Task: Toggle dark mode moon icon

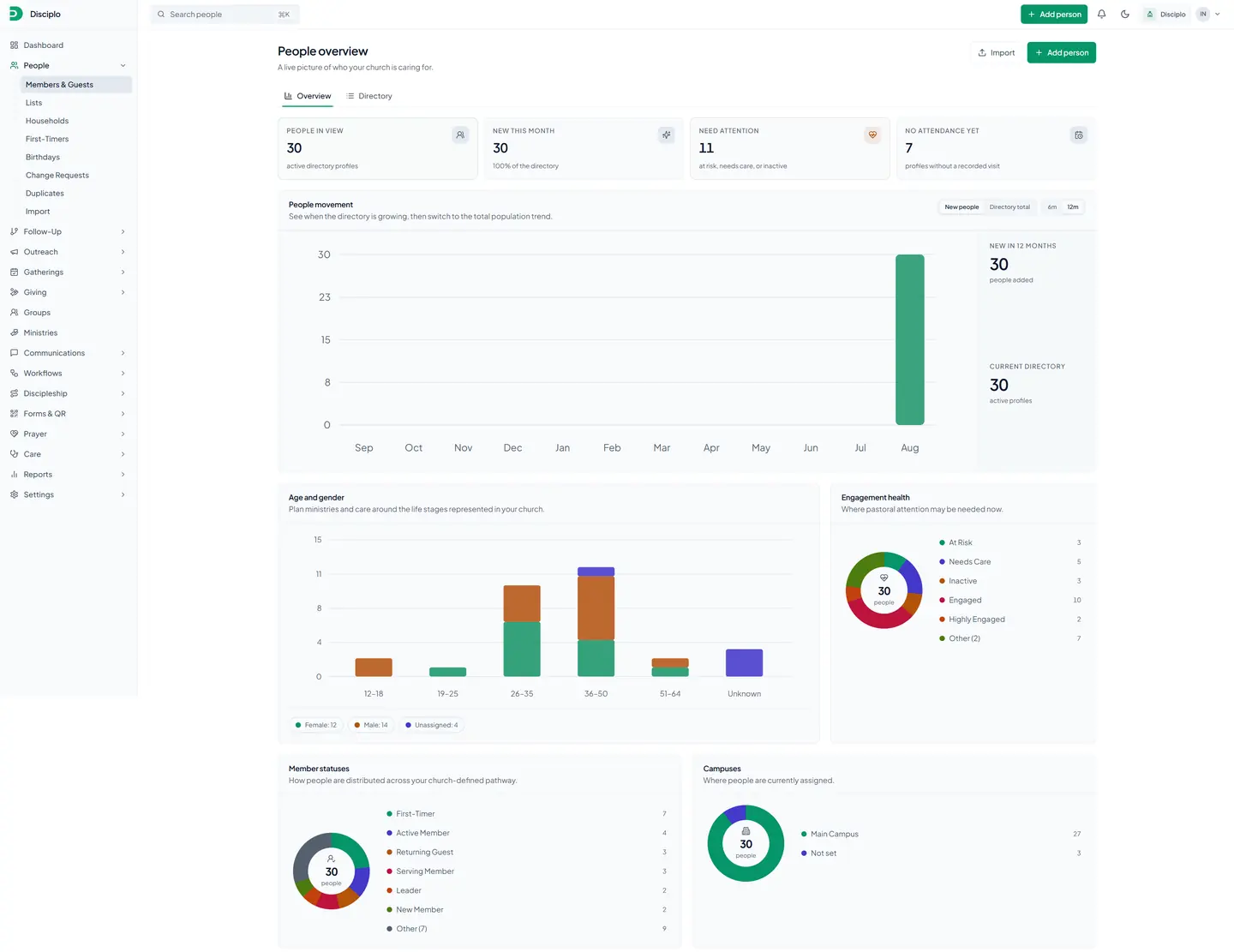Action: (1125, 14)
